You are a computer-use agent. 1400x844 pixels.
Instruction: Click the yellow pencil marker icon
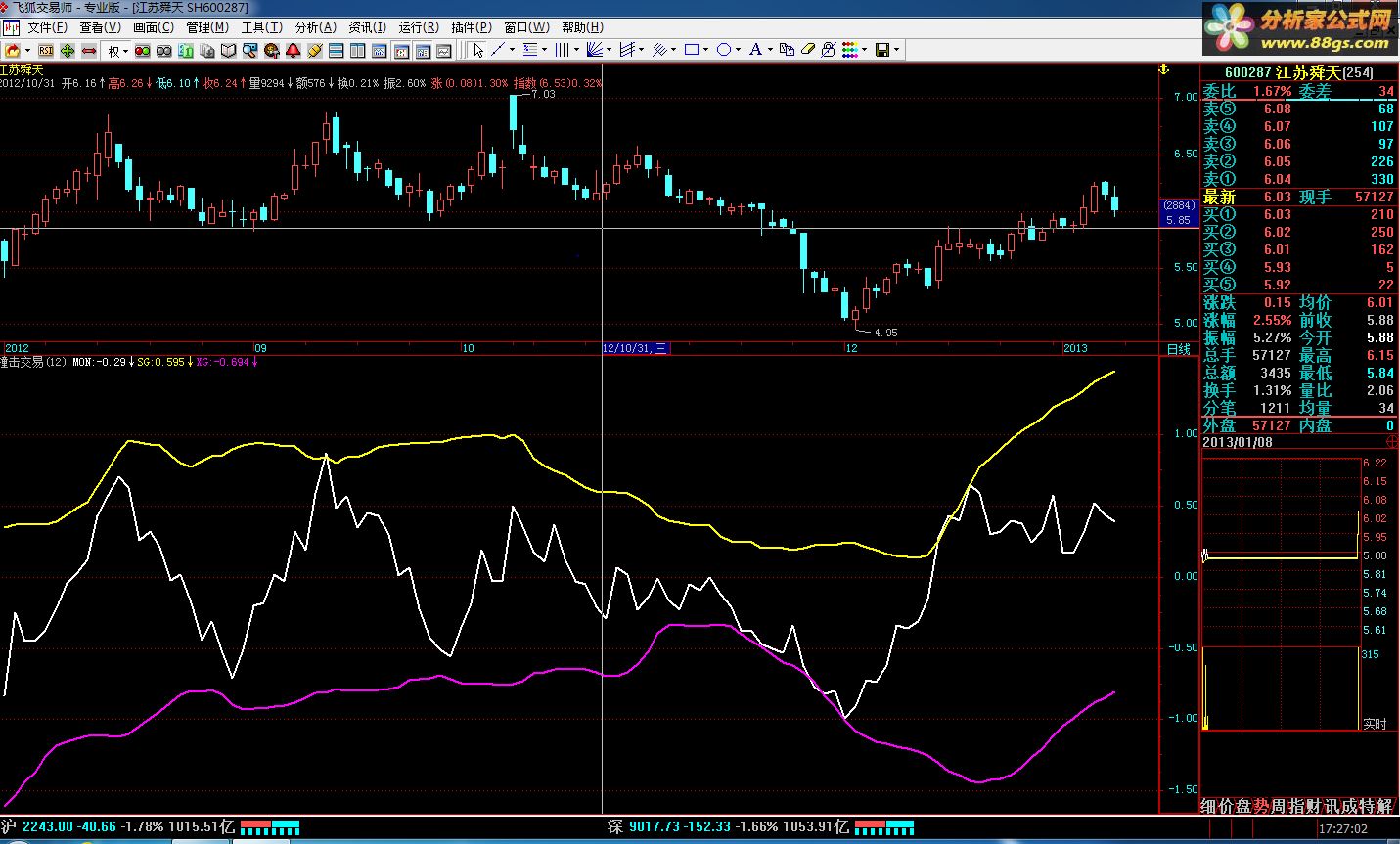click(314, 51)
